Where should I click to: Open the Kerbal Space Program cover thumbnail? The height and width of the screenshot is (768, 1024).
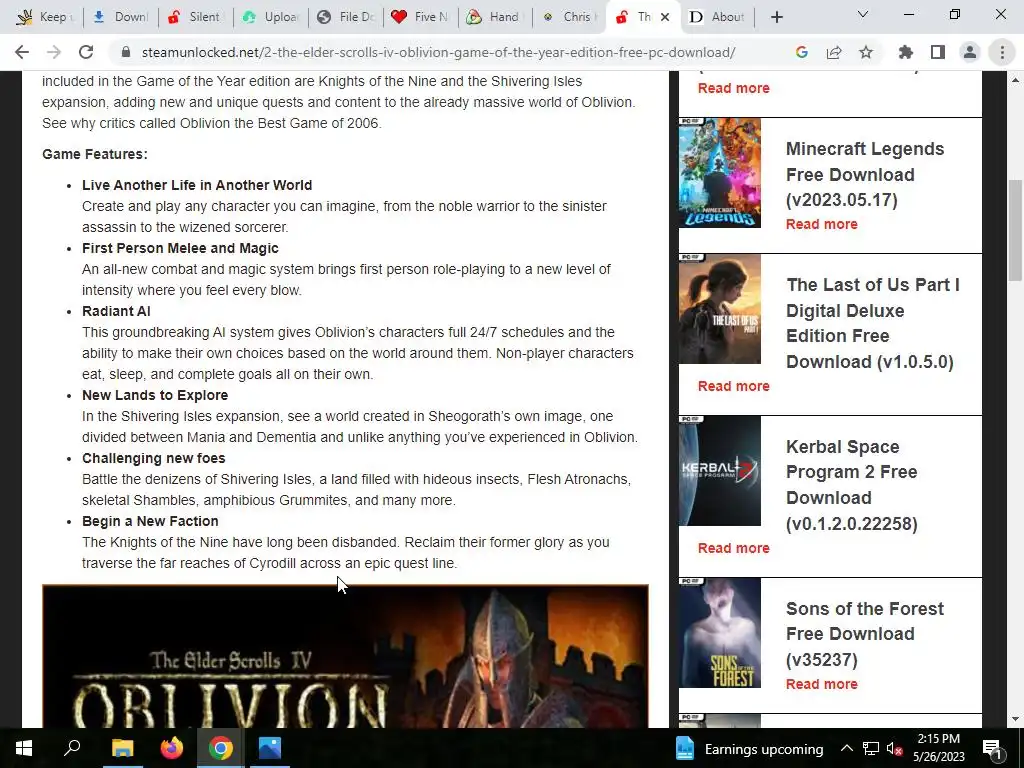coord(720,471)
